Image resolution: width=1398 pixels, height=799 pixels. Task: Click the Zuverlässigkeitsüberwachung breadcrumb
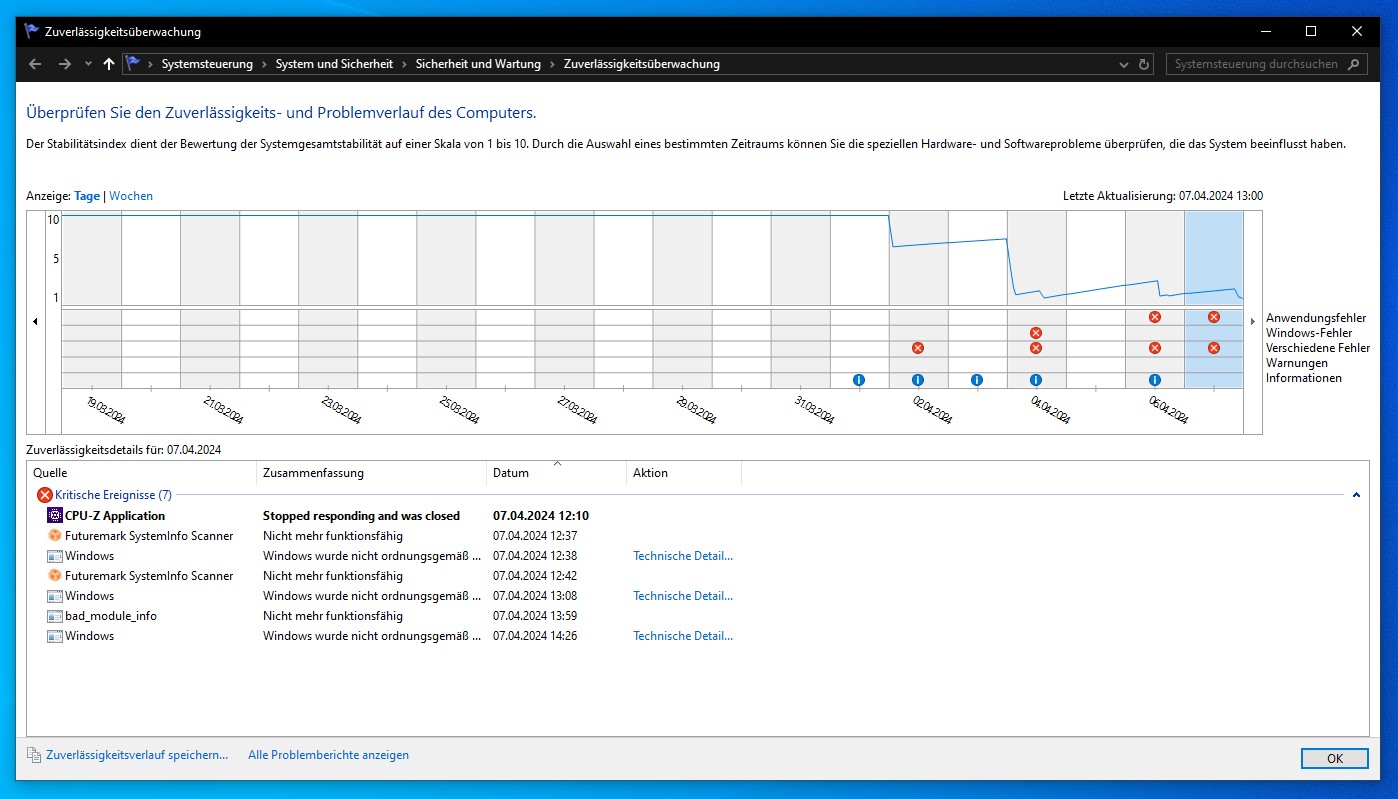[x=642, y=64]
